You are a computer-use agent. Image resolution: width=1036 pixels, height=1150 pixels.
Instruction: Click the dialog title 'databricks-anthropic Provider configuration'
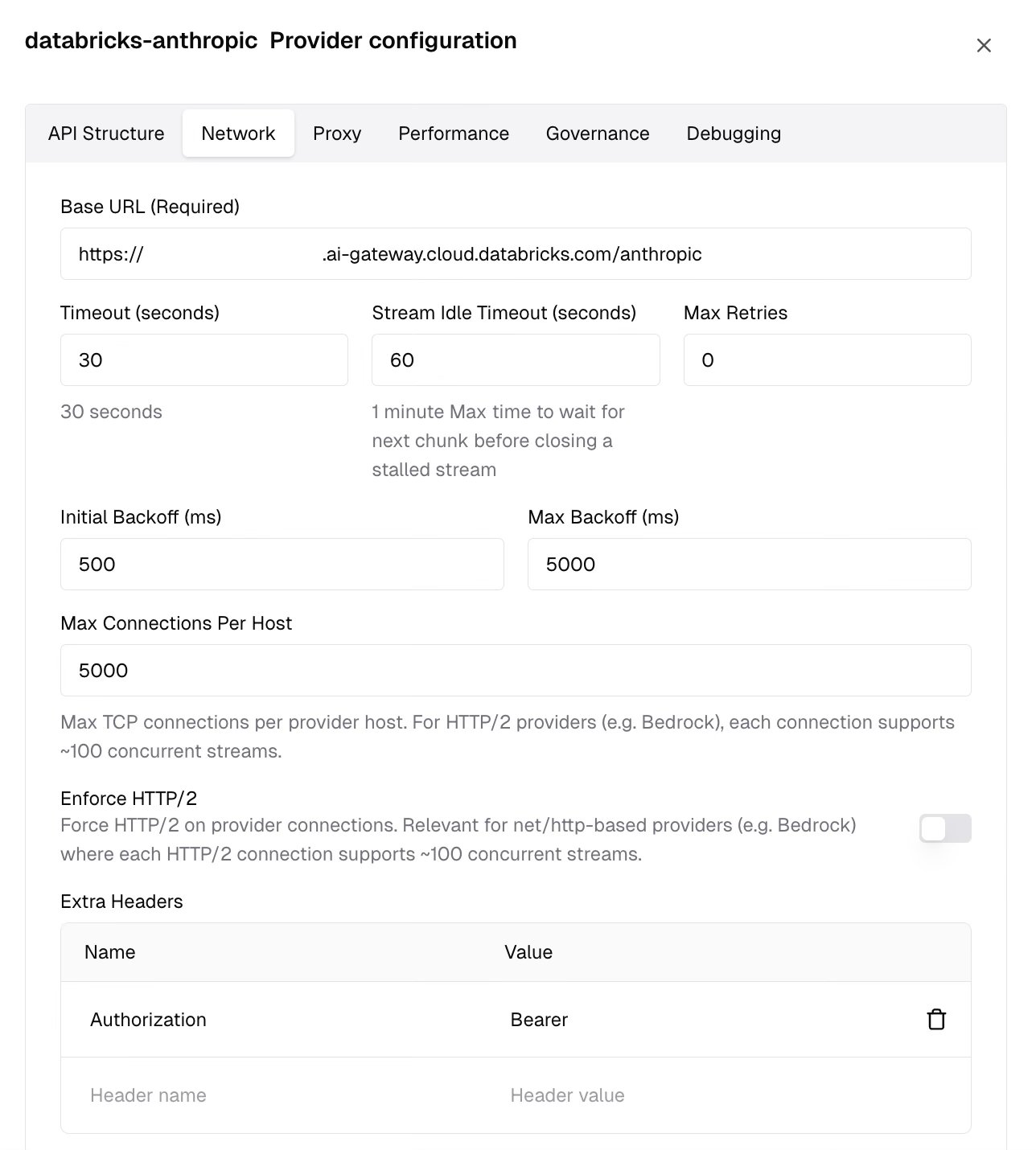pyautogui.click(x=271, y=41)
